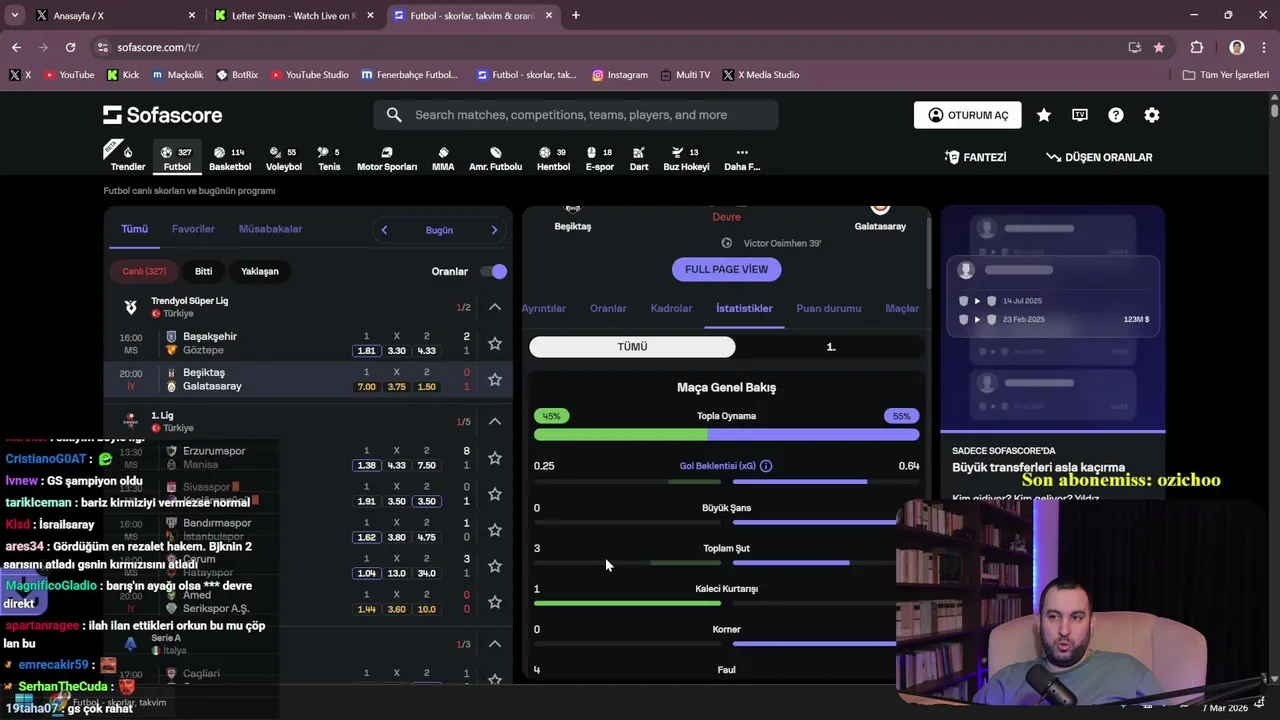Toggle the Oranlar odds switch
Image resolution: width=1280 pixels, height=720 pixels.
[493, 271]
